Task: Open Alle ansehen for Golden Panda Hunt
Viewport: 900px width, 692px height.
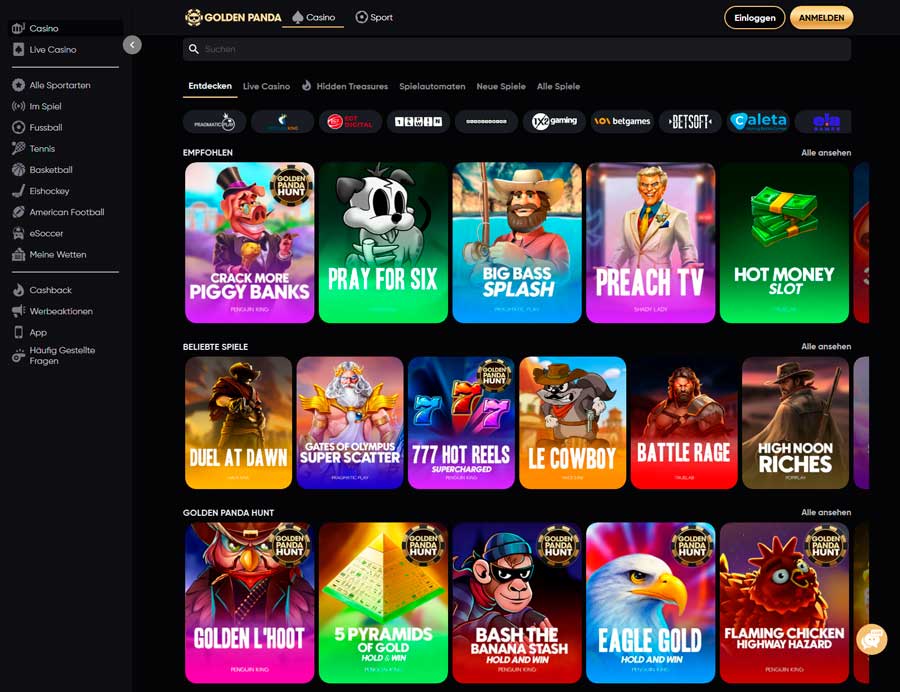Action: click(x=826, y=512)
